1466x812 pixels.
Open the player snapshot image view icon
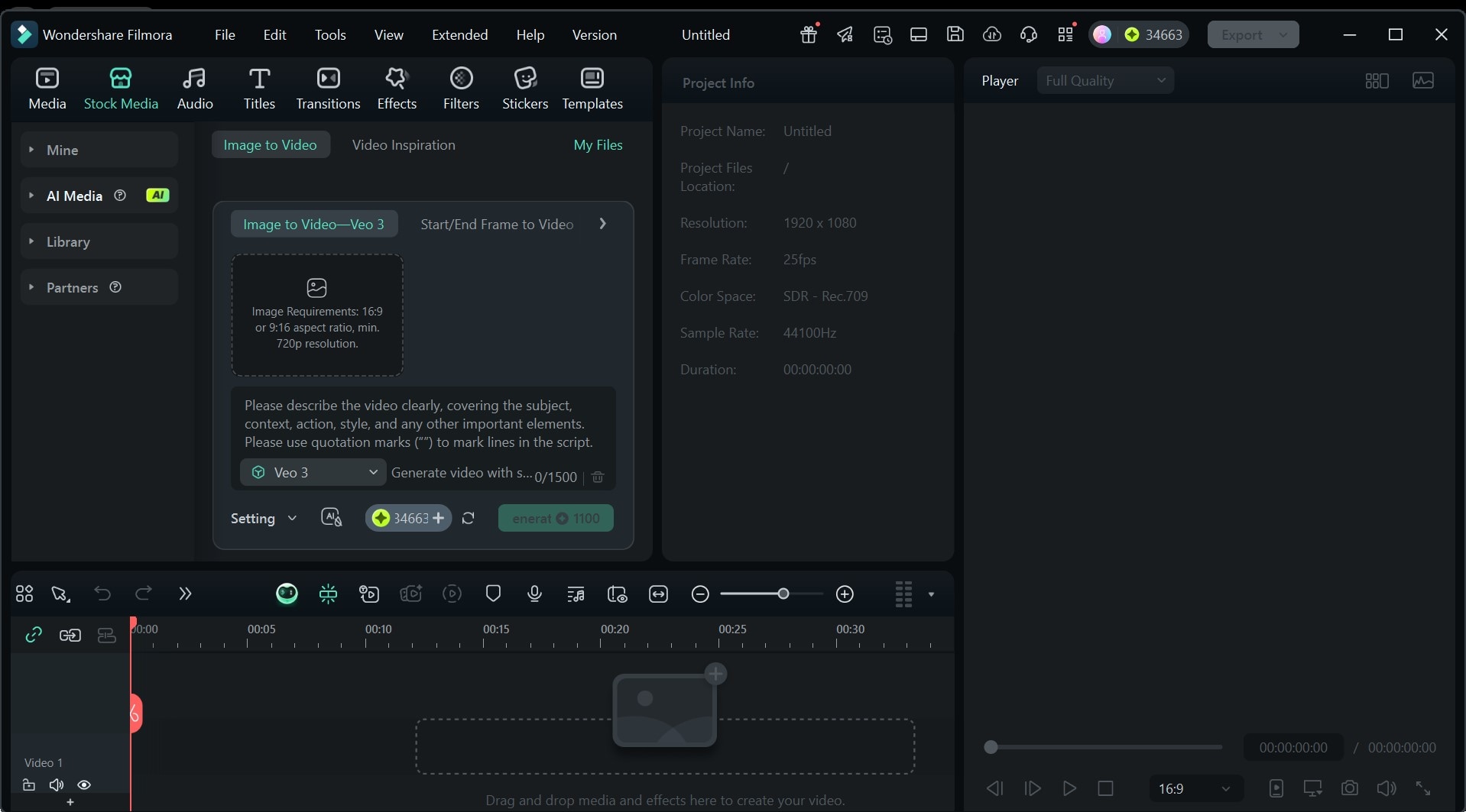[1423, 80]
